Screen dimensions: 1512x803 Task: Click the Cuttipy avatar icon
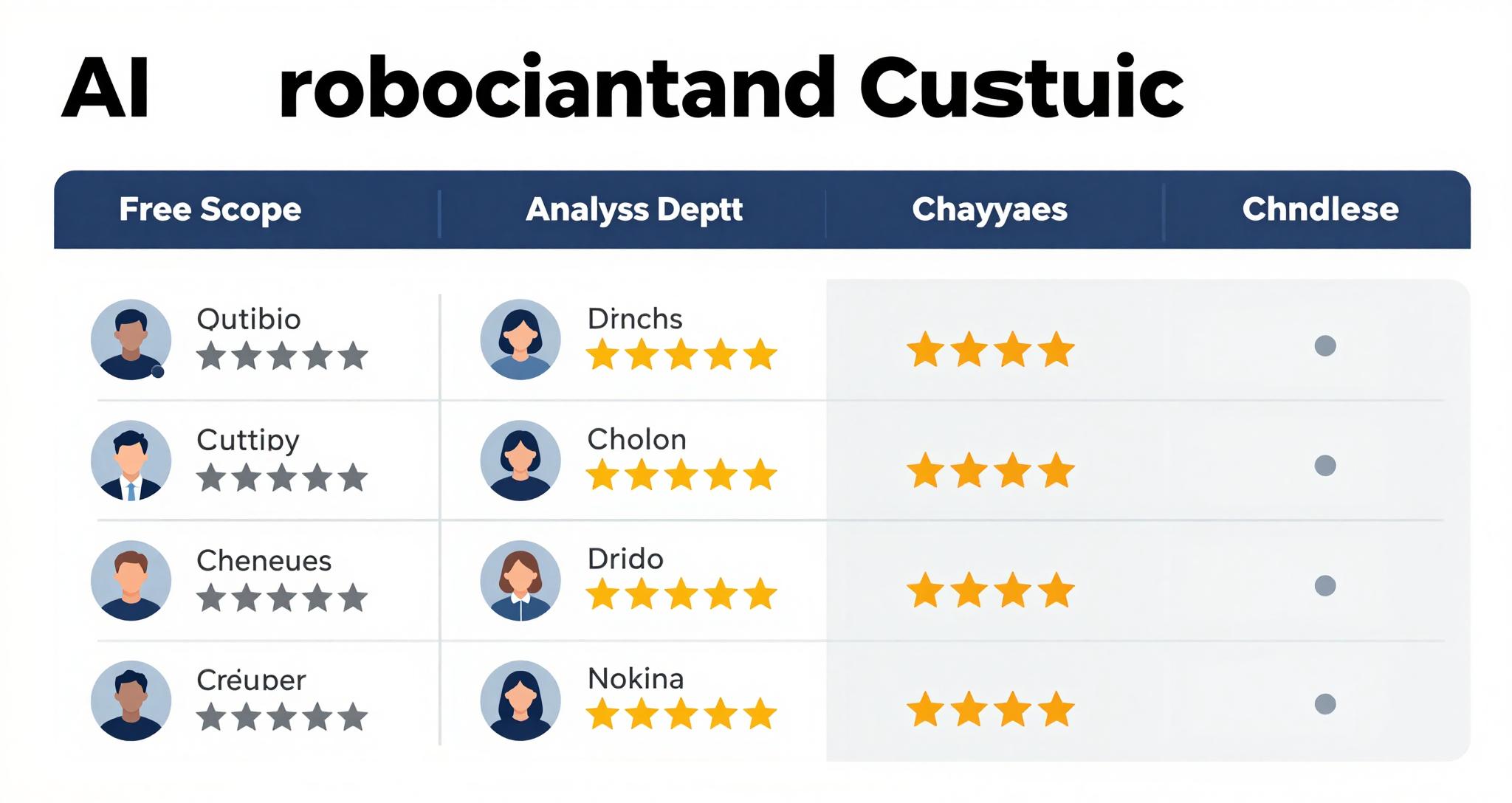131,461
